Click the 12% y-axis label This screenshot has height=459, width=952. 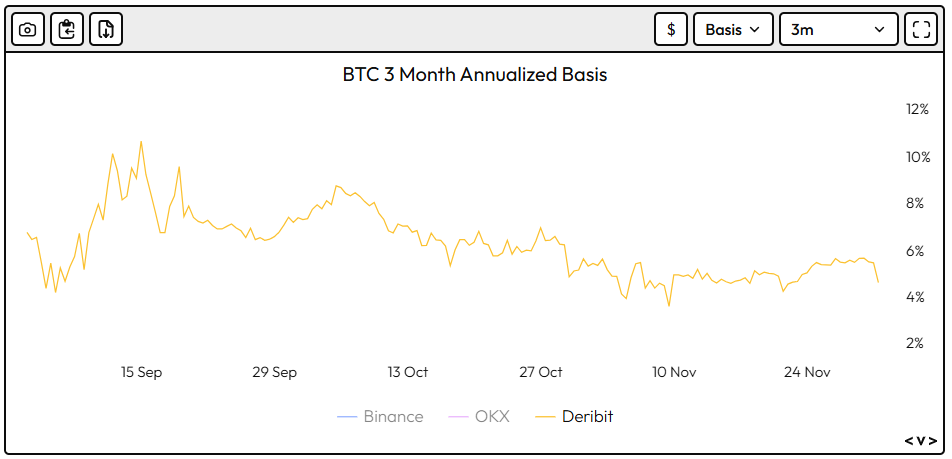coord(918,109)
